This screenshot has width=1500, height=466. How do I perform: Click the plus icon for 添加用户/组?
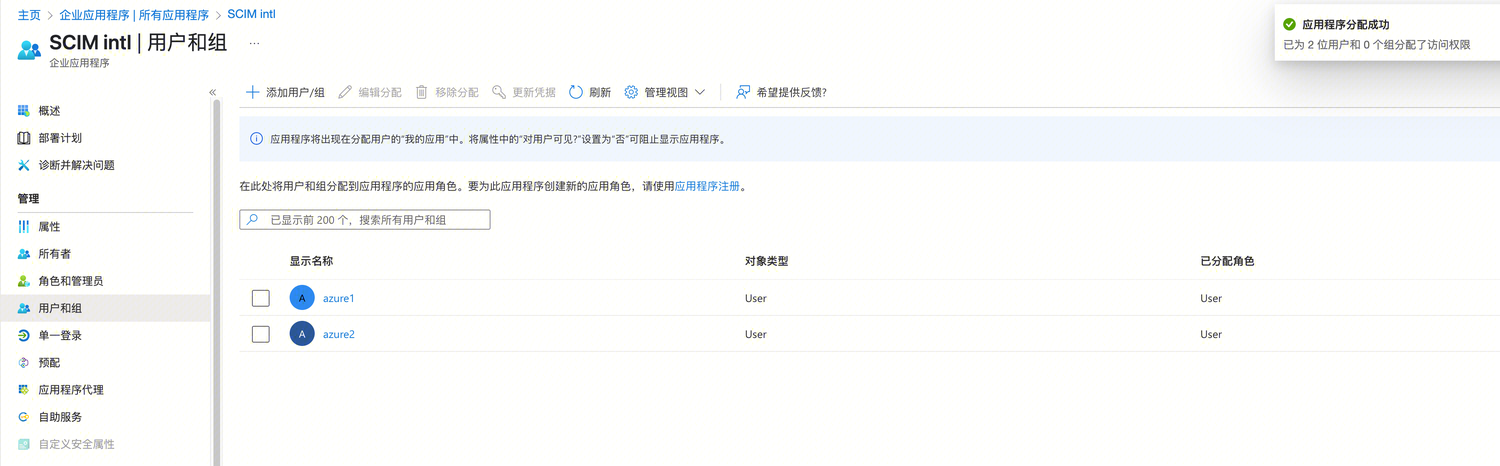pyautogui.click(x=253, y=92)
